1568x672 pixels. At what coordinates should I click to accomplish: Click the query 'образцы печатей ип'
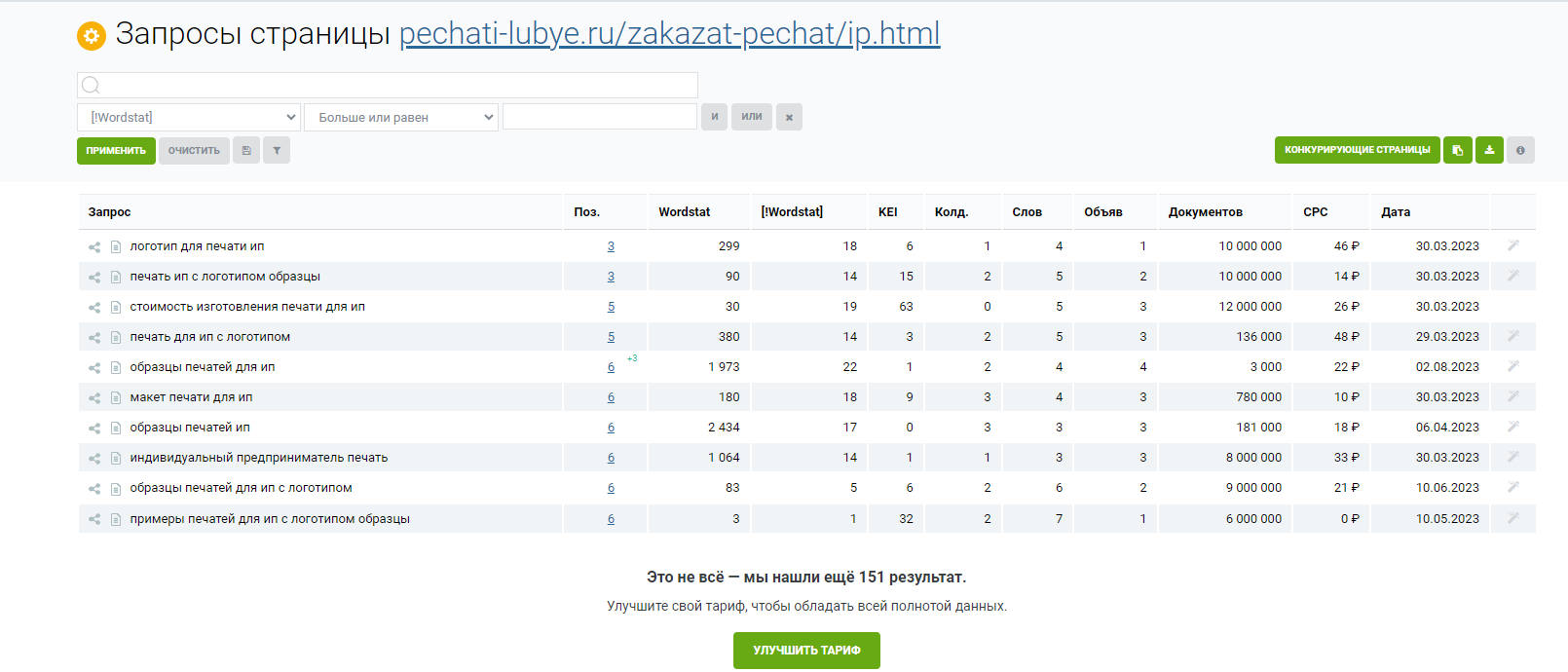(190, 428)
